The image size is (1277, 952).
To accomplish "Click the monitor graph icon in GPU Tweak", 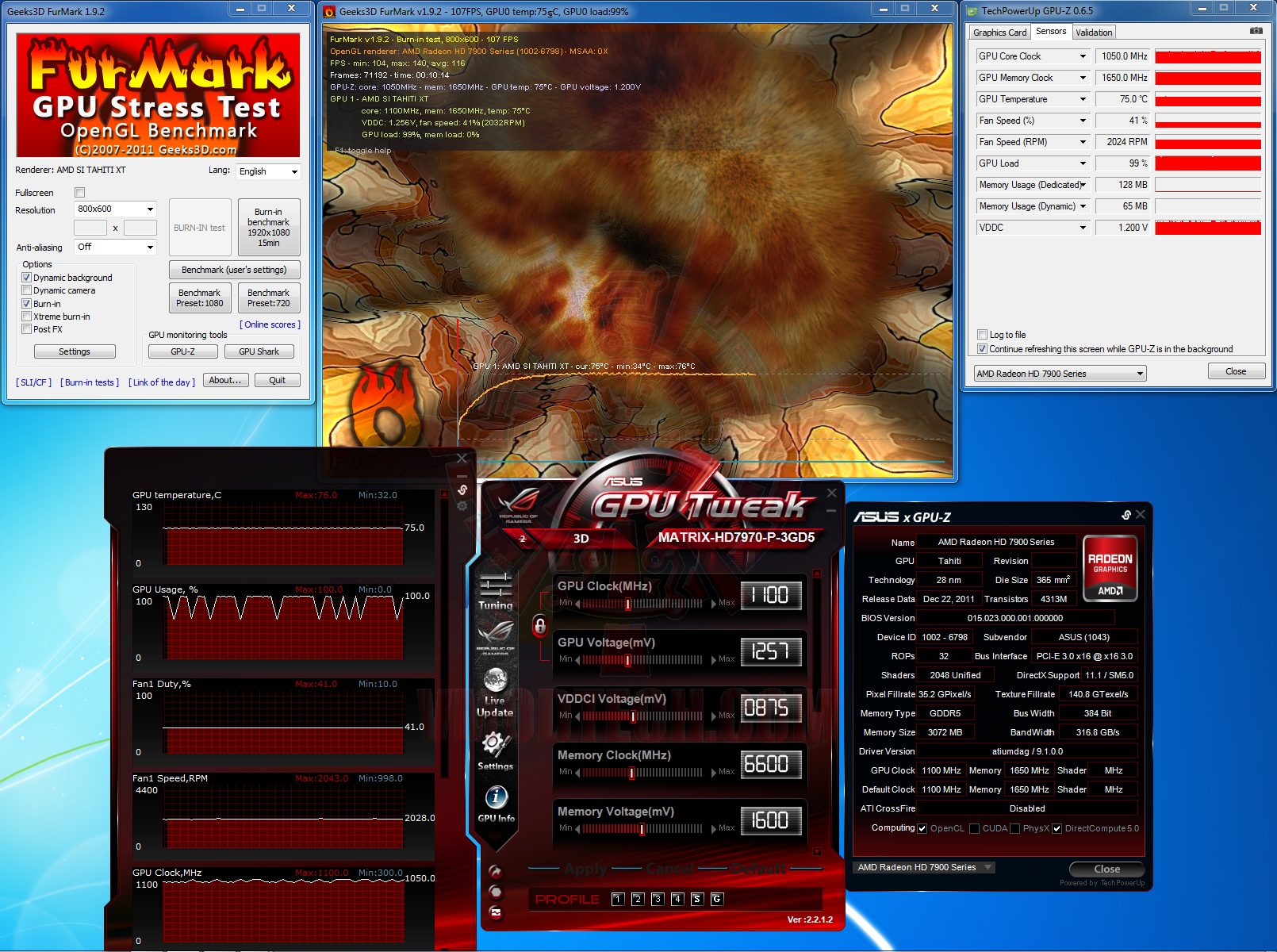I will pyautogui.click(x=496, y=912).
